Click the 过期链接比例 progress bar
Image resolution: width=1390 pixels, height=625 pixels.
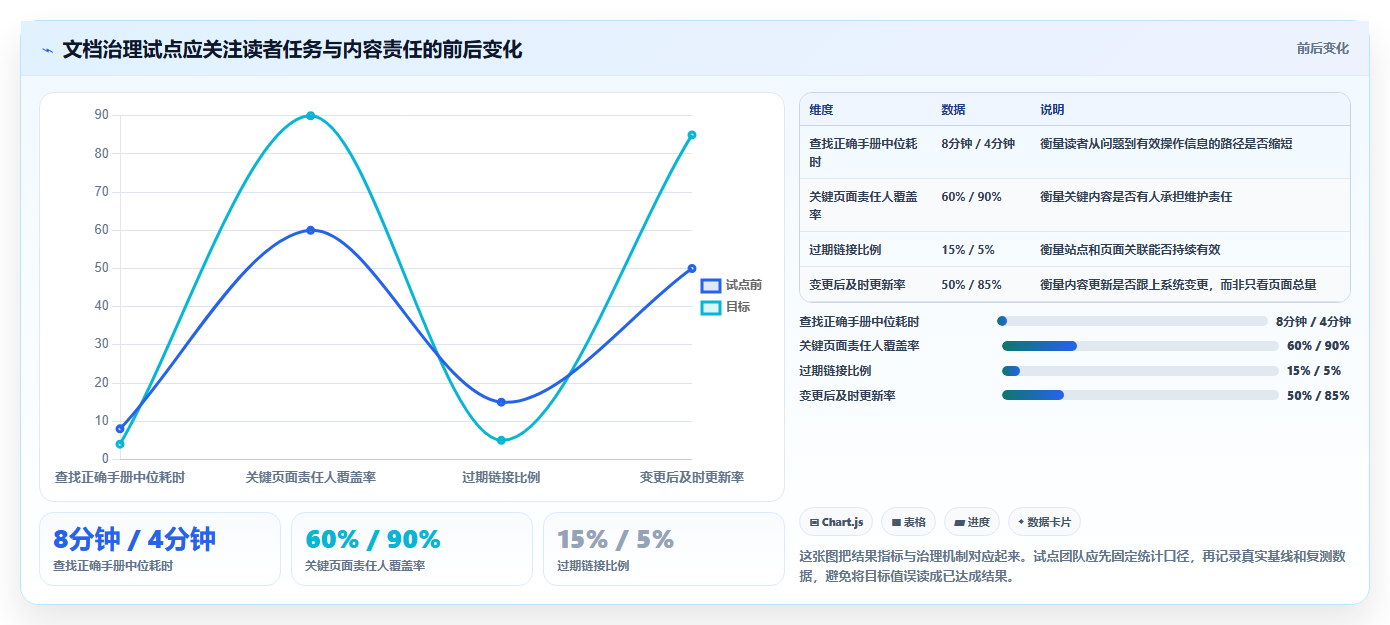click(x=1140, y=371)
